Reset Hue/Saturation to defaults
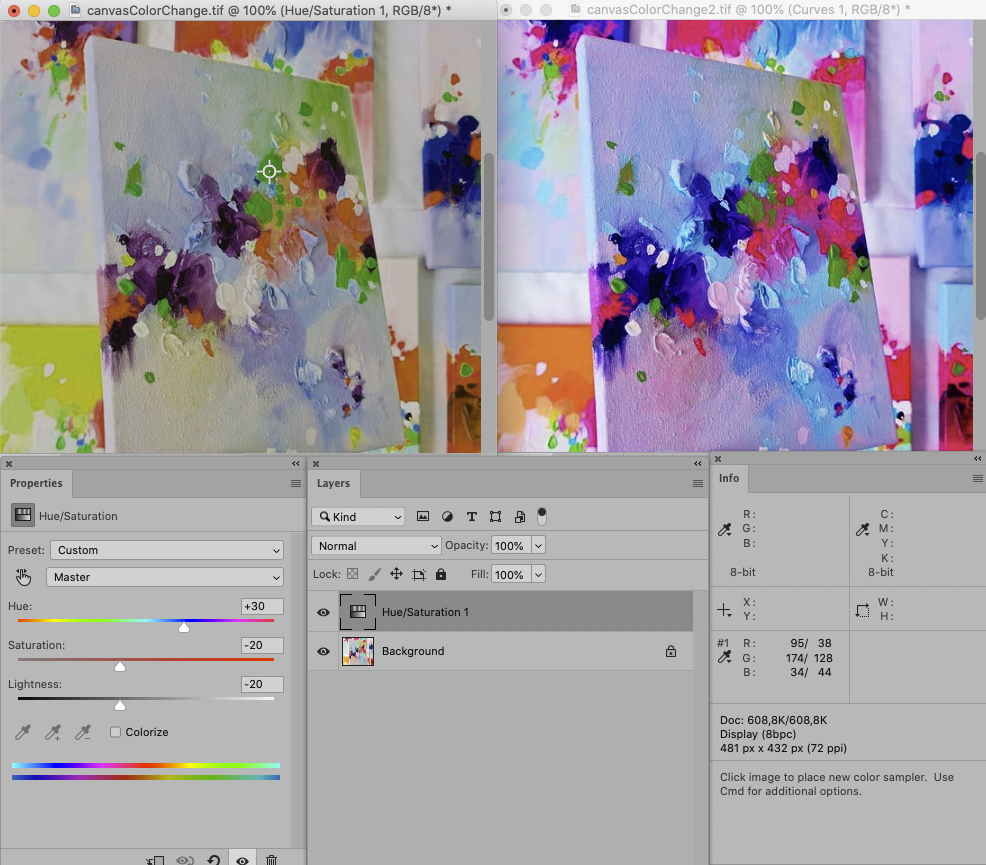This screenshot has width=986, height=865. tap(213, 859)
